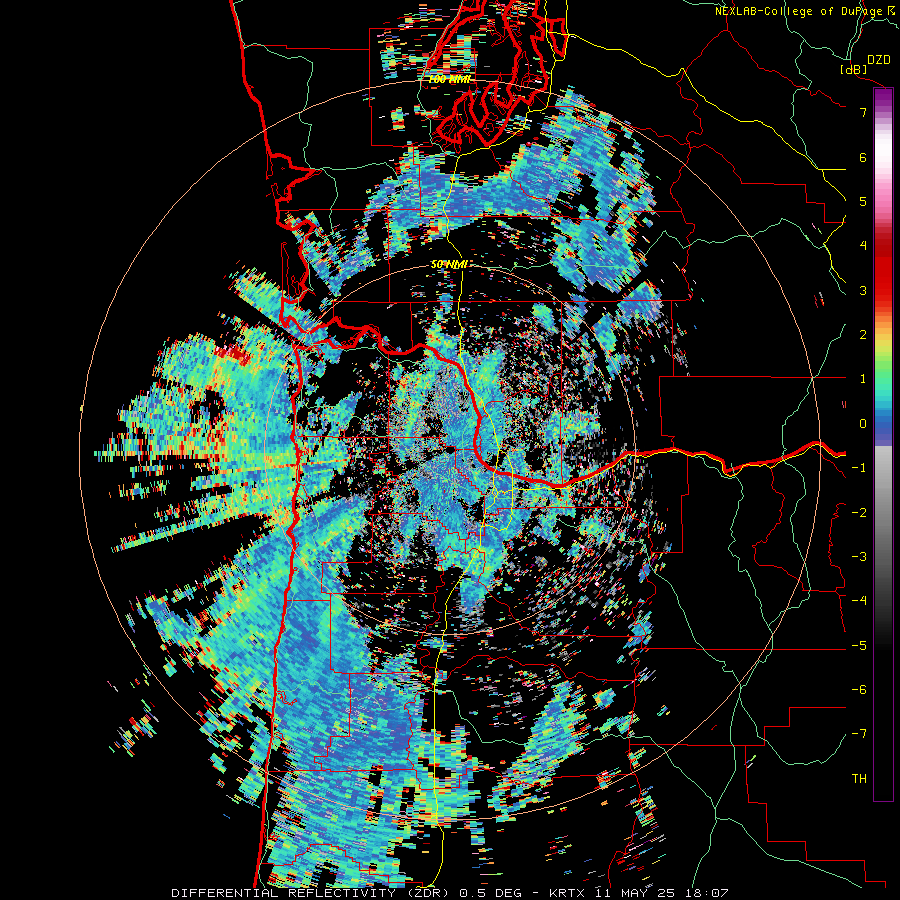
Task: Select the positive 4 dB scale label
Action: tap(863, 246)
